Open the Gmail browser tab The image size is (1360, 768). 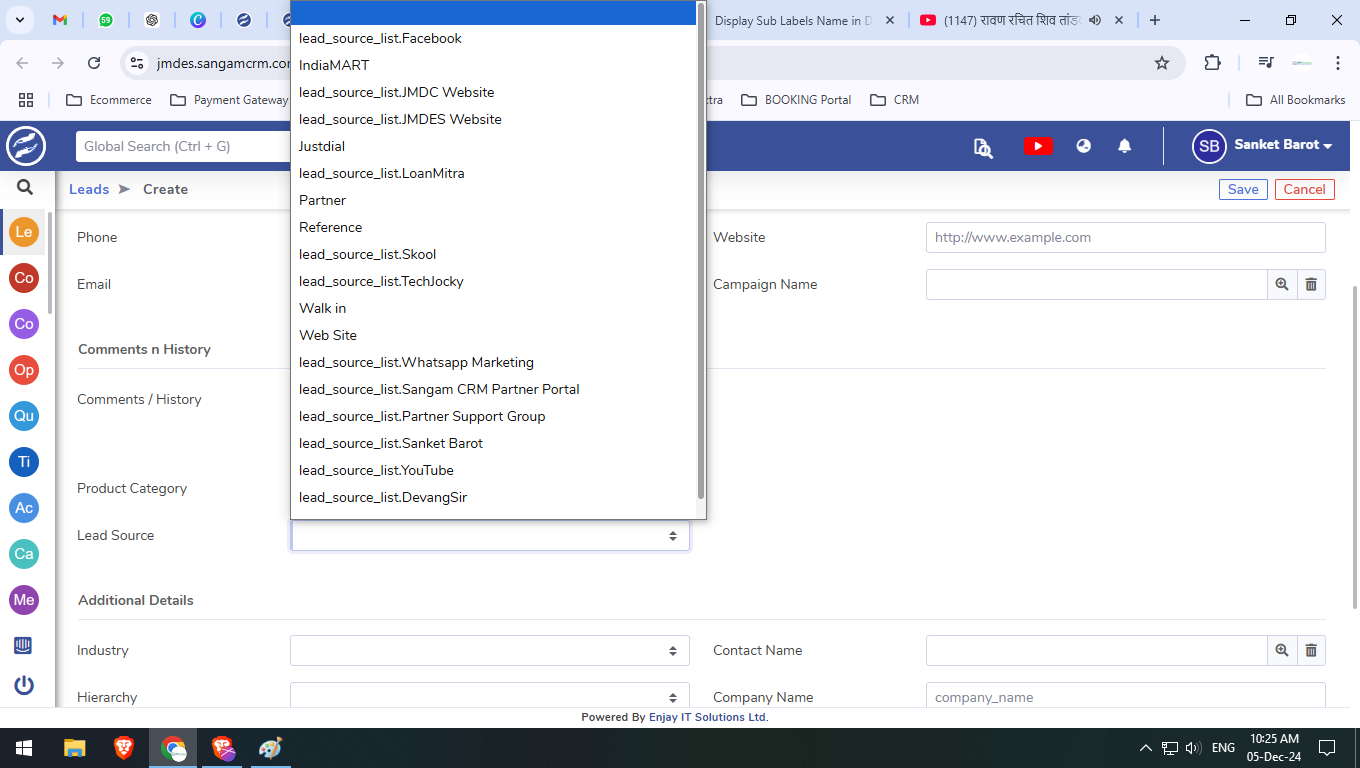pyautogui.click(x=60, y=20)
